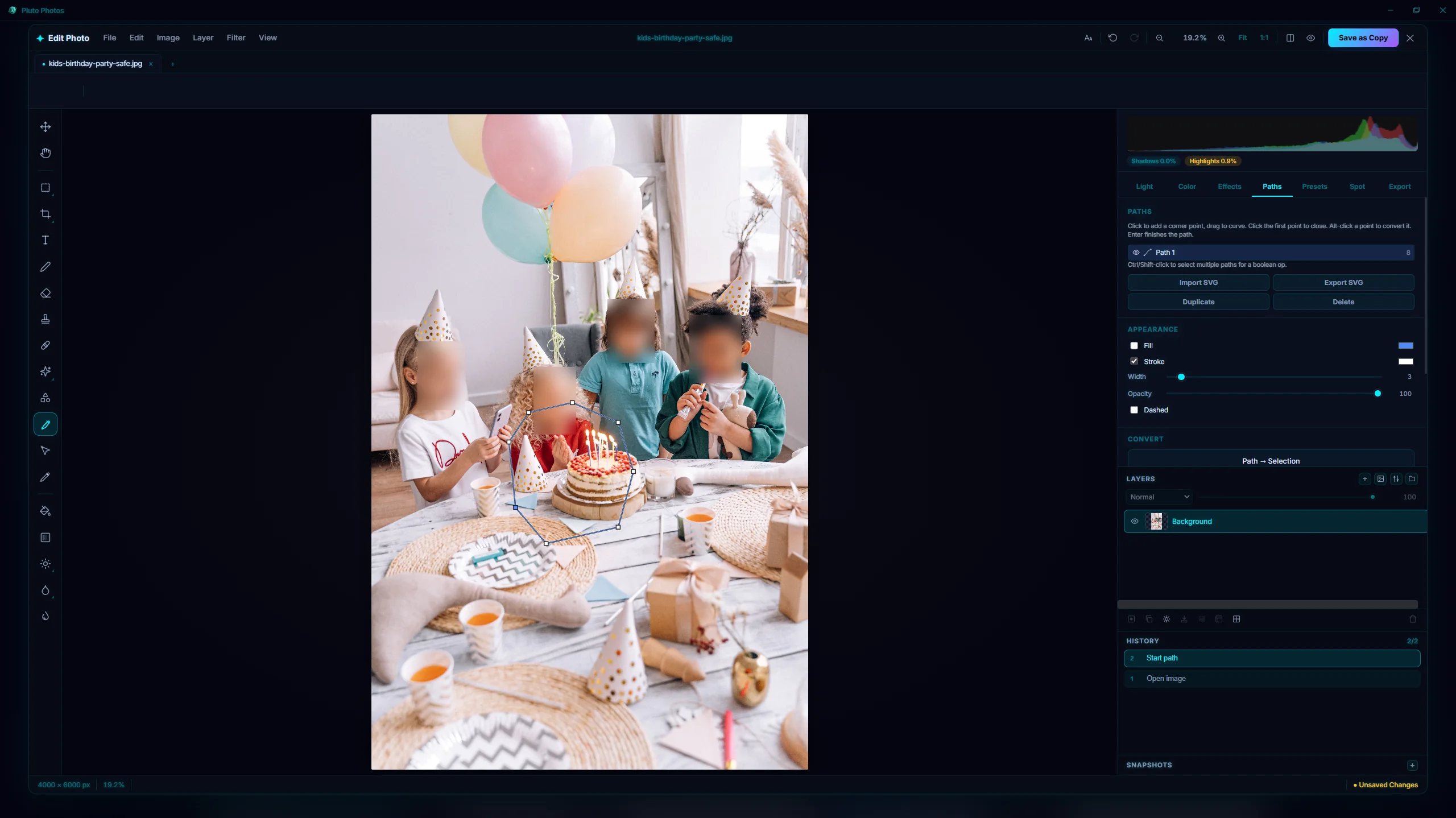The height and width of the screenshot is (818, 1456).
Task: Open the text size Aa option
Action: pos(1088,38)
